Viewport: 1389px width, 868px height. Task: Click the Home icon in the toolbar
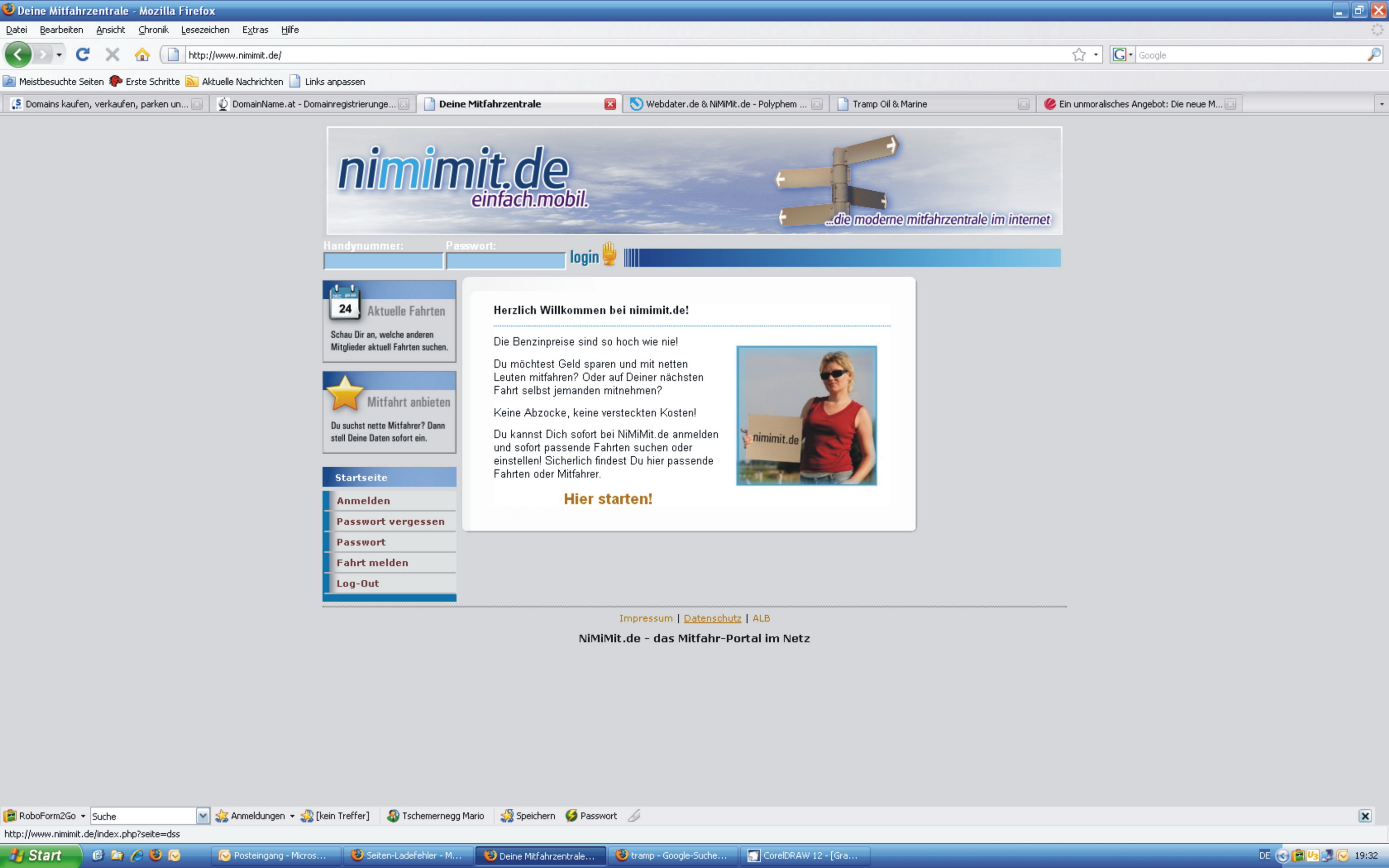pos(143,55)
